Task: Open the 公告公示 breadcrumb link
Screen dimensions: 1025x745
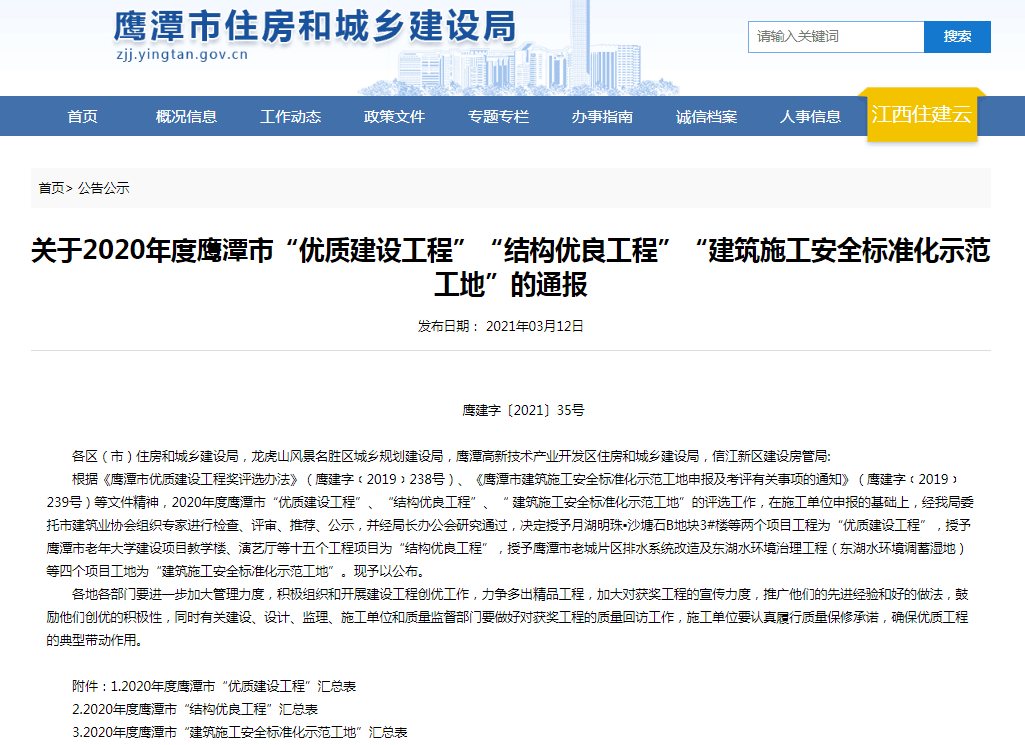Action: click(x=103, y=188)
